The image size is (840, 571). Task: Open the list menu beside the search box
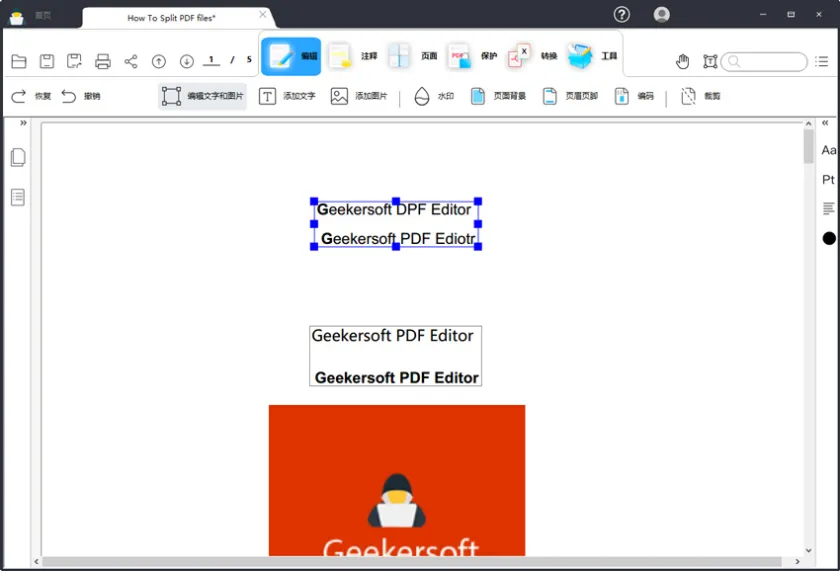point(822,62)
